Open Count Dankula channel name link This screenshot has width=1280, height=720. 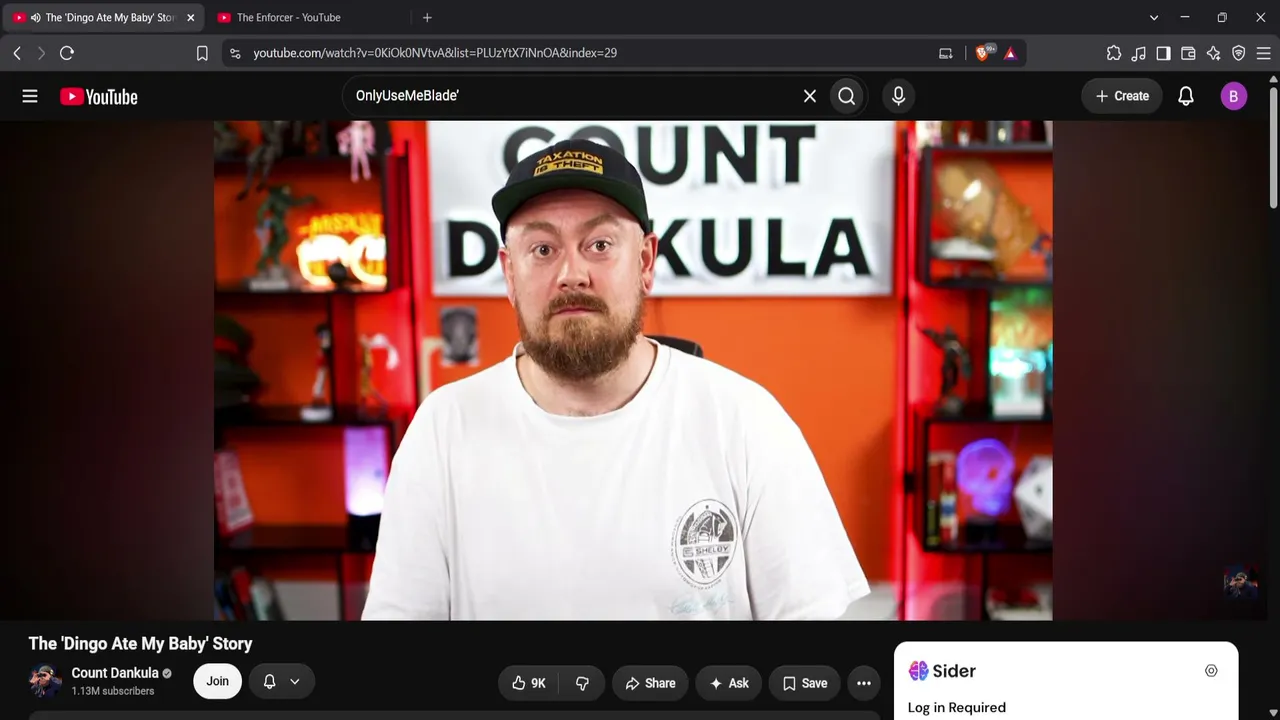pyautogui.click(x=115, y=673)
